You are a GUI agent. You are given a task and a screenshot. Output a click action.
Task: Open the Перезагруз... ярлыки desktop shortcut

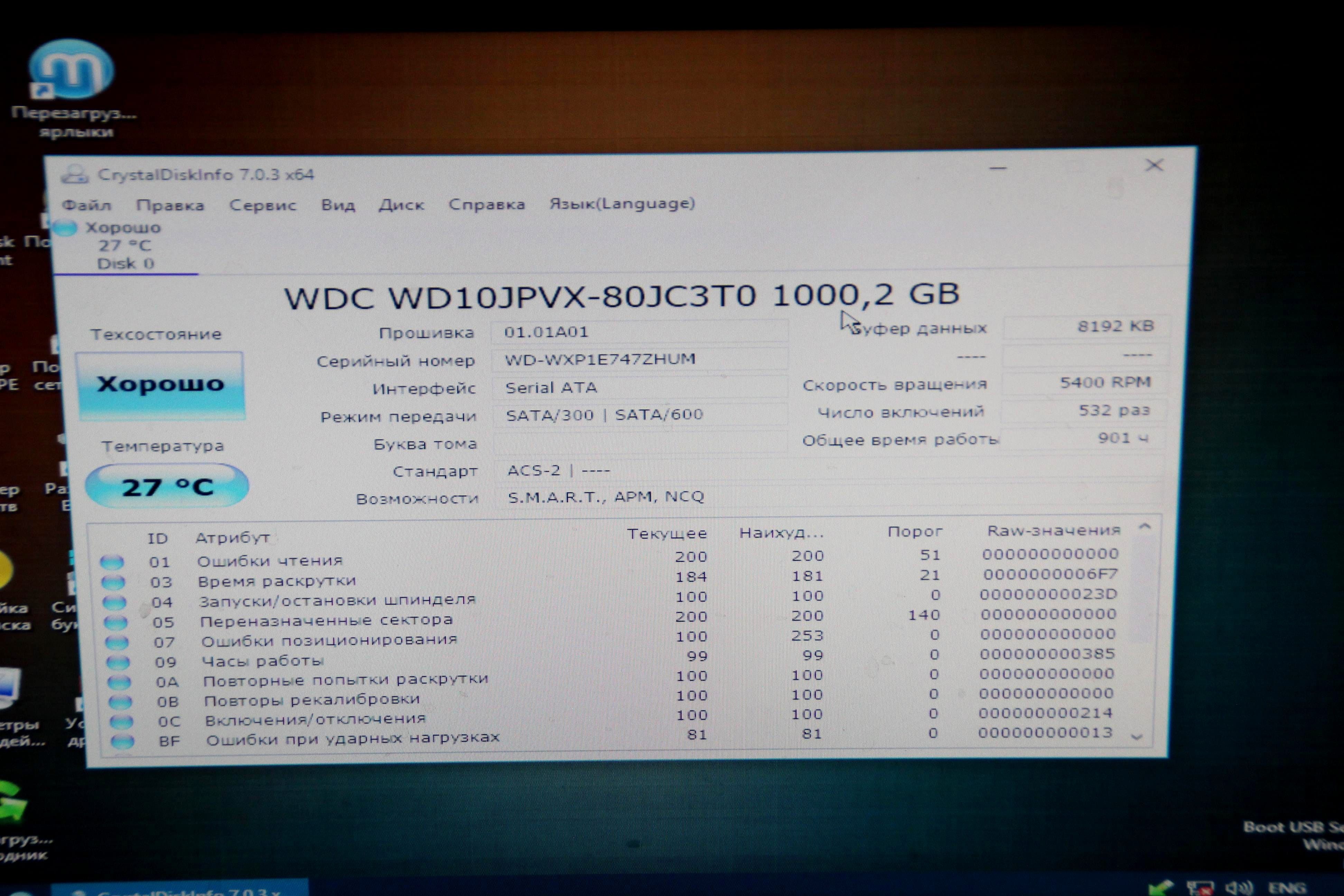point(73,88)
